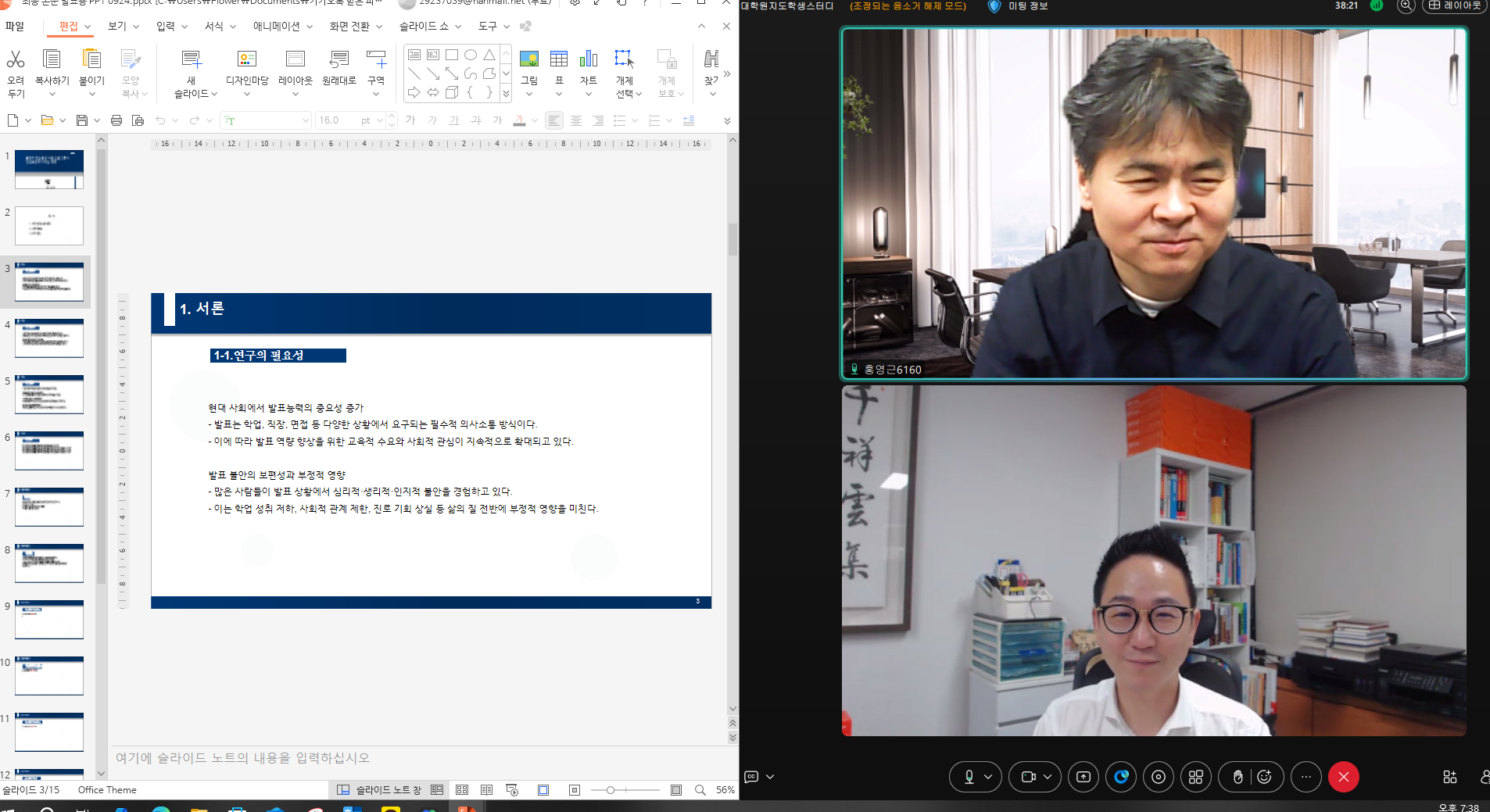Click the print icon in quick toolbar

tap(116, 120)
